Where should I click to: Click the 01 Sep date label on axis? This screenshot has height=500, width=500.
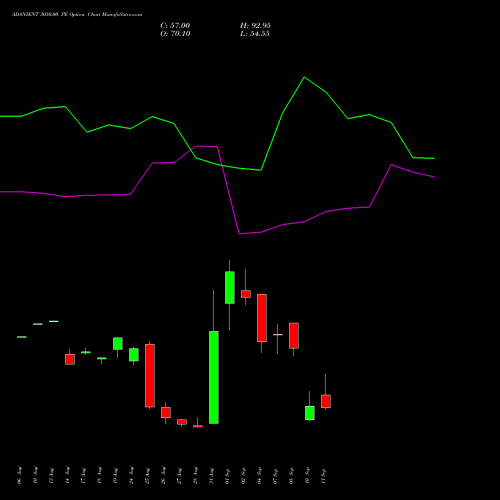[x=227, y=476]
